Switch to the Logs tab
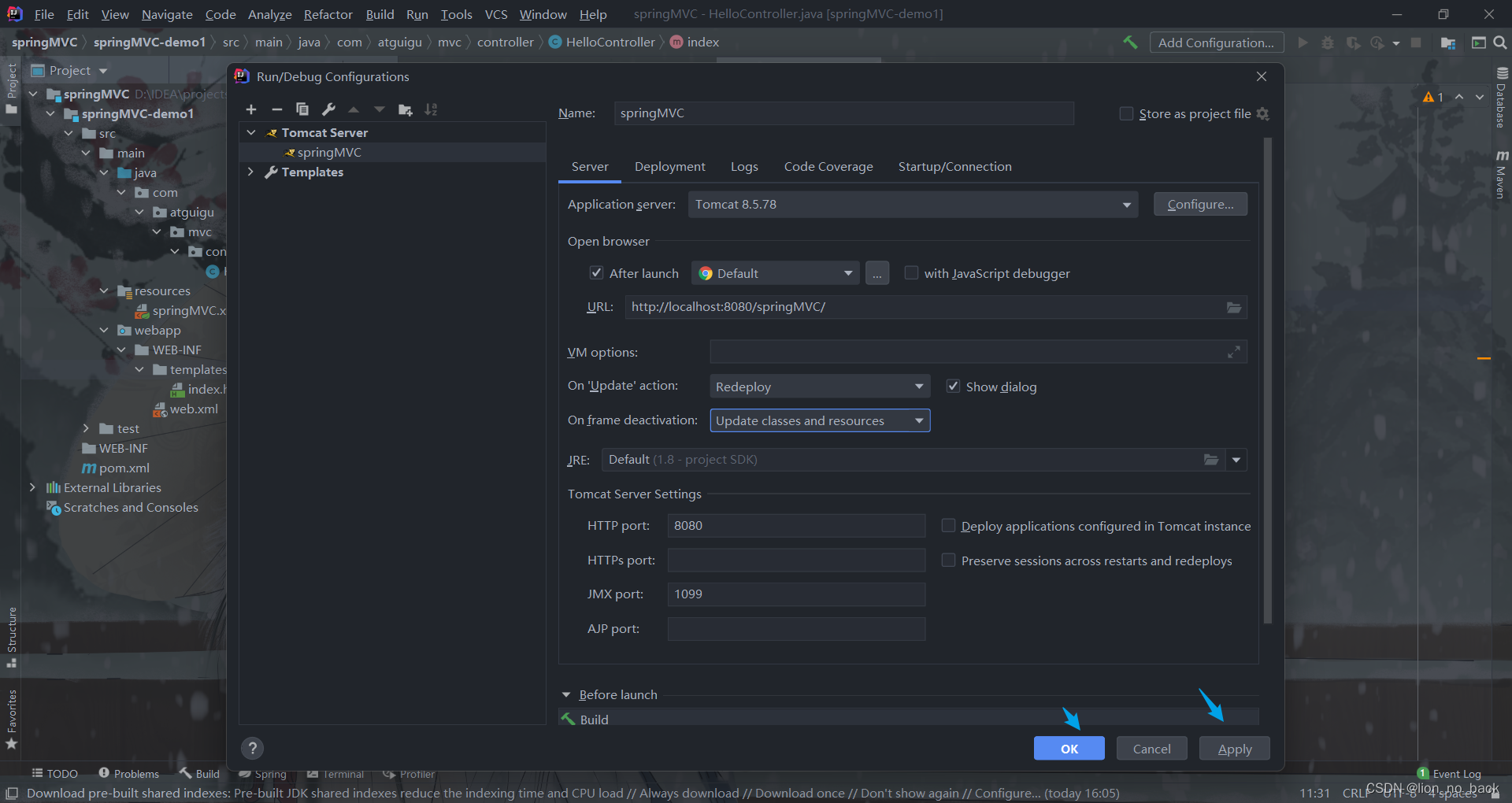The height and width of the screenshot is (803, 1512). coord(744,167)
